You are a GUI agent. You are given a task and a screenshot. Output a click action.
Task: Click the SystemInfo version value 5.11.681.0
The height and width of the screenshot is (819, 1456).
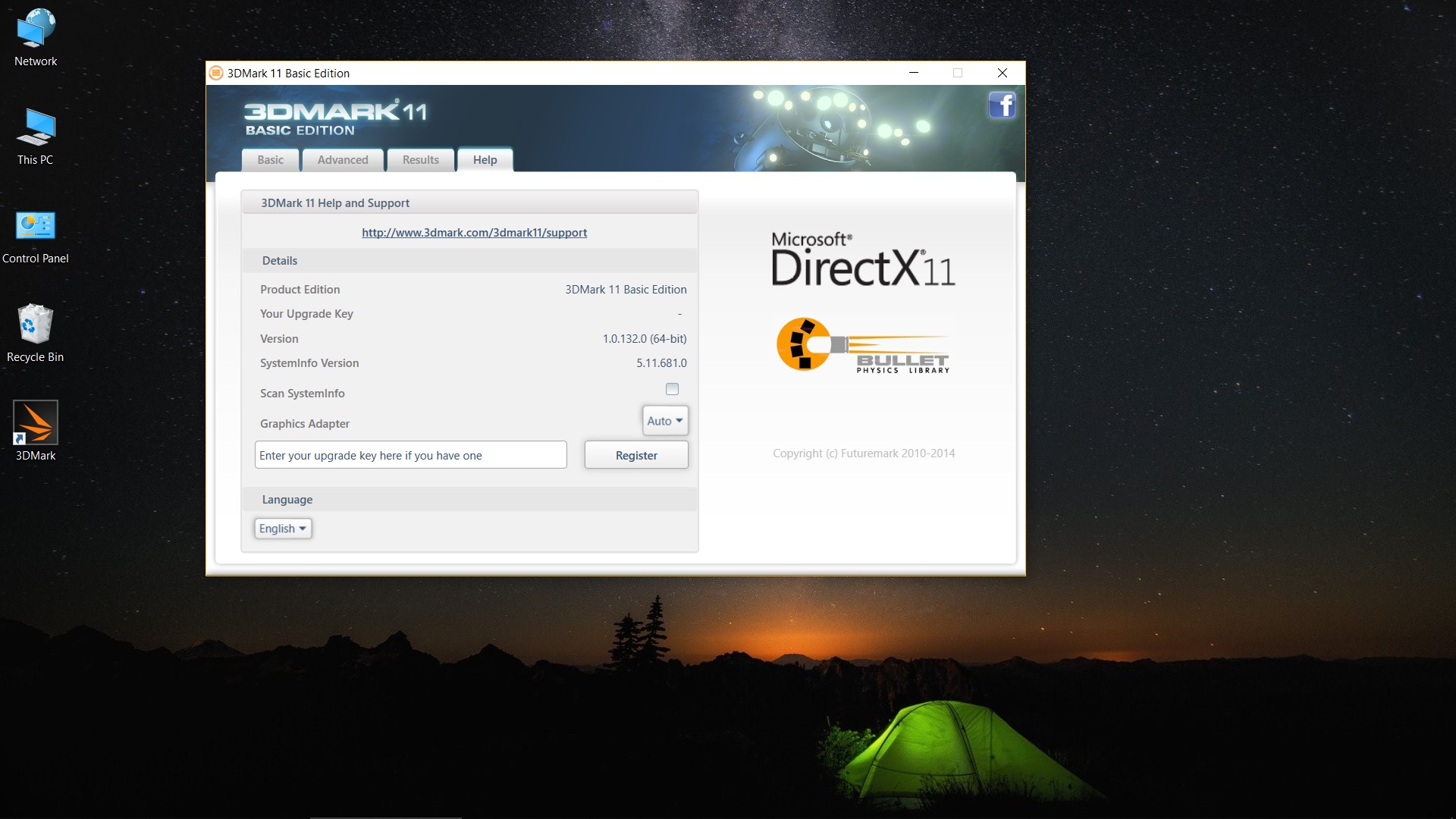(661, 363)
